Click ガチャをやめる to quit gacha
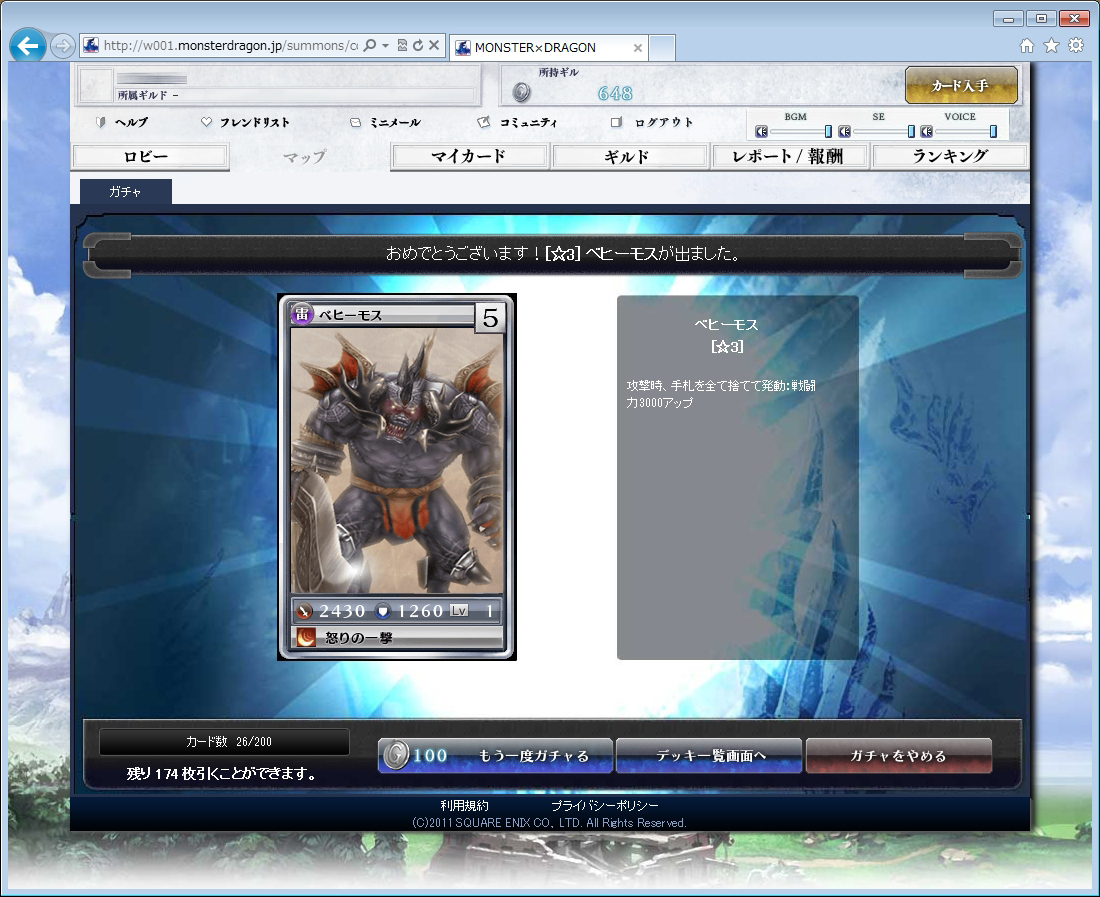 (899, 755)
